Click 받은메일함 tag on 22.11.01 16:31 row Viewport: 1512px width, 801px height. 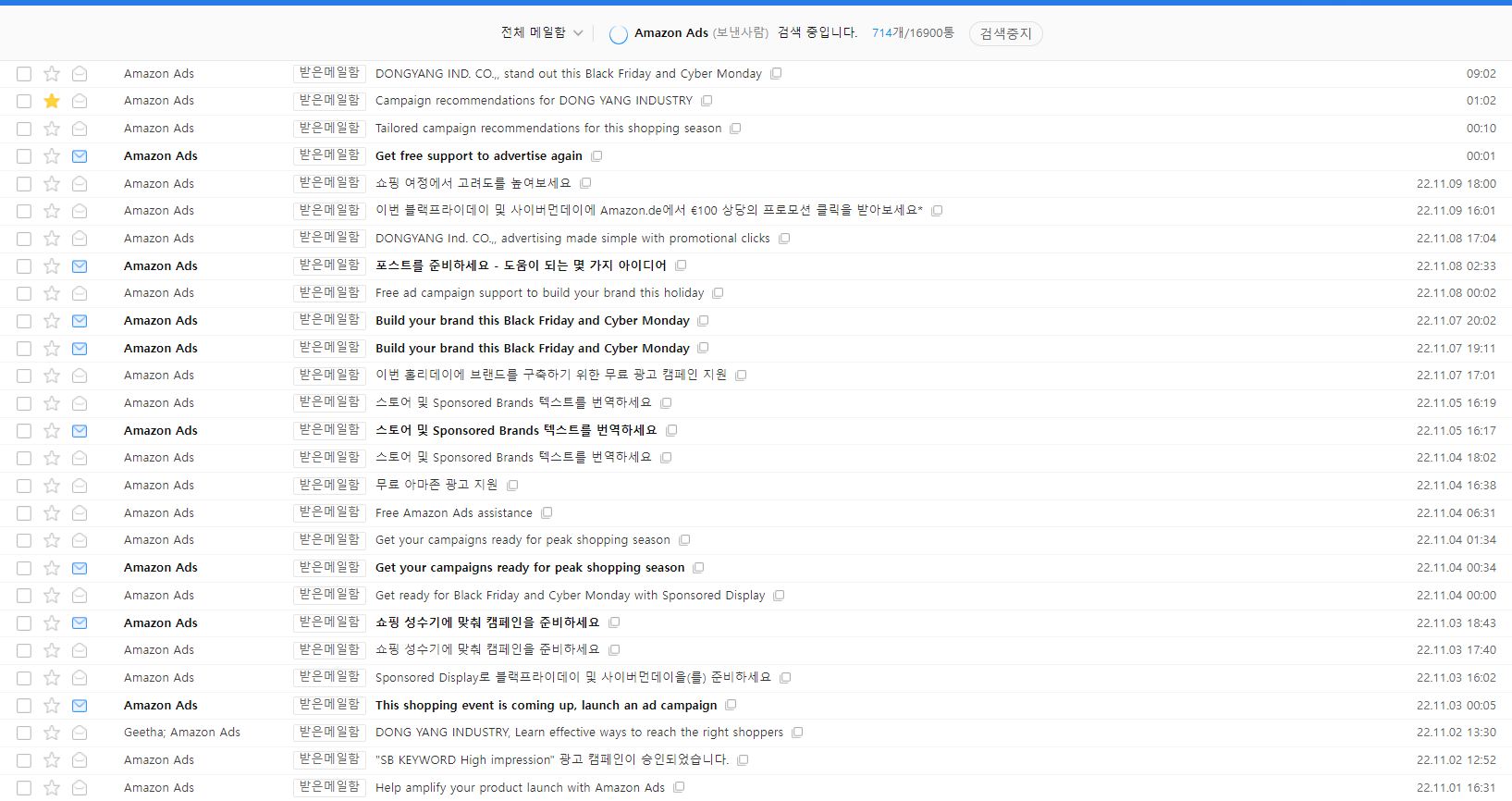(x=329, y=787)
